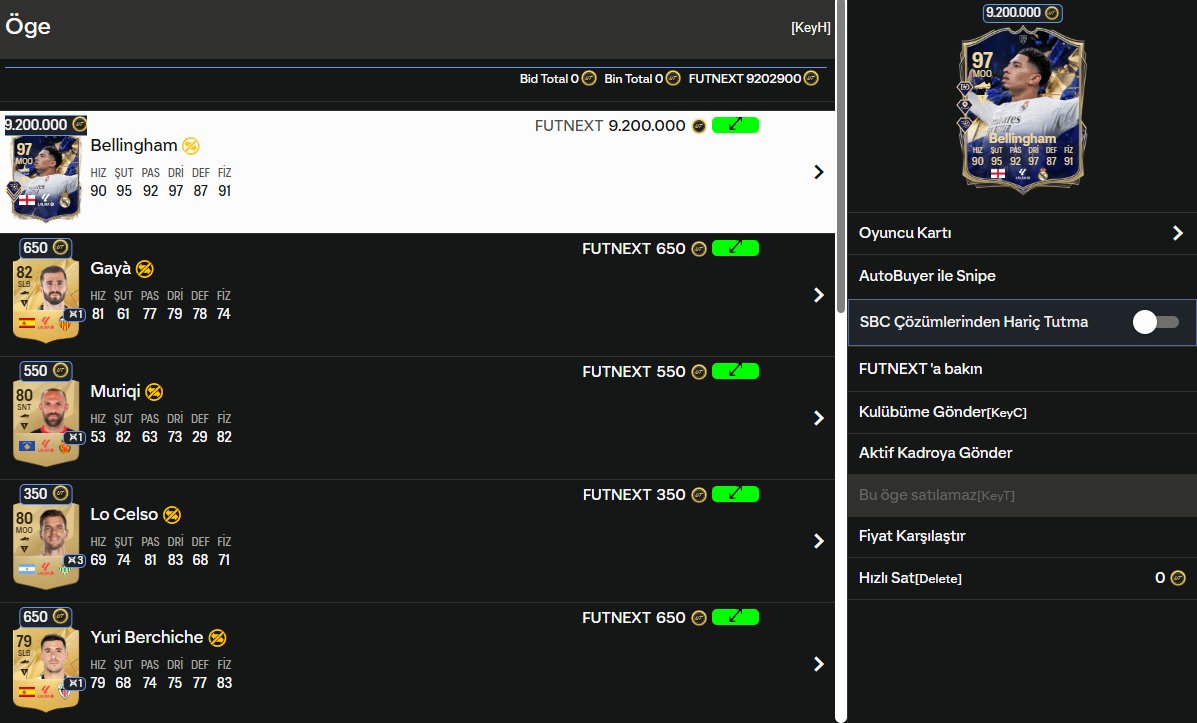Select FUTNEXT 'a bakın option

click(x=1022, y=369)
